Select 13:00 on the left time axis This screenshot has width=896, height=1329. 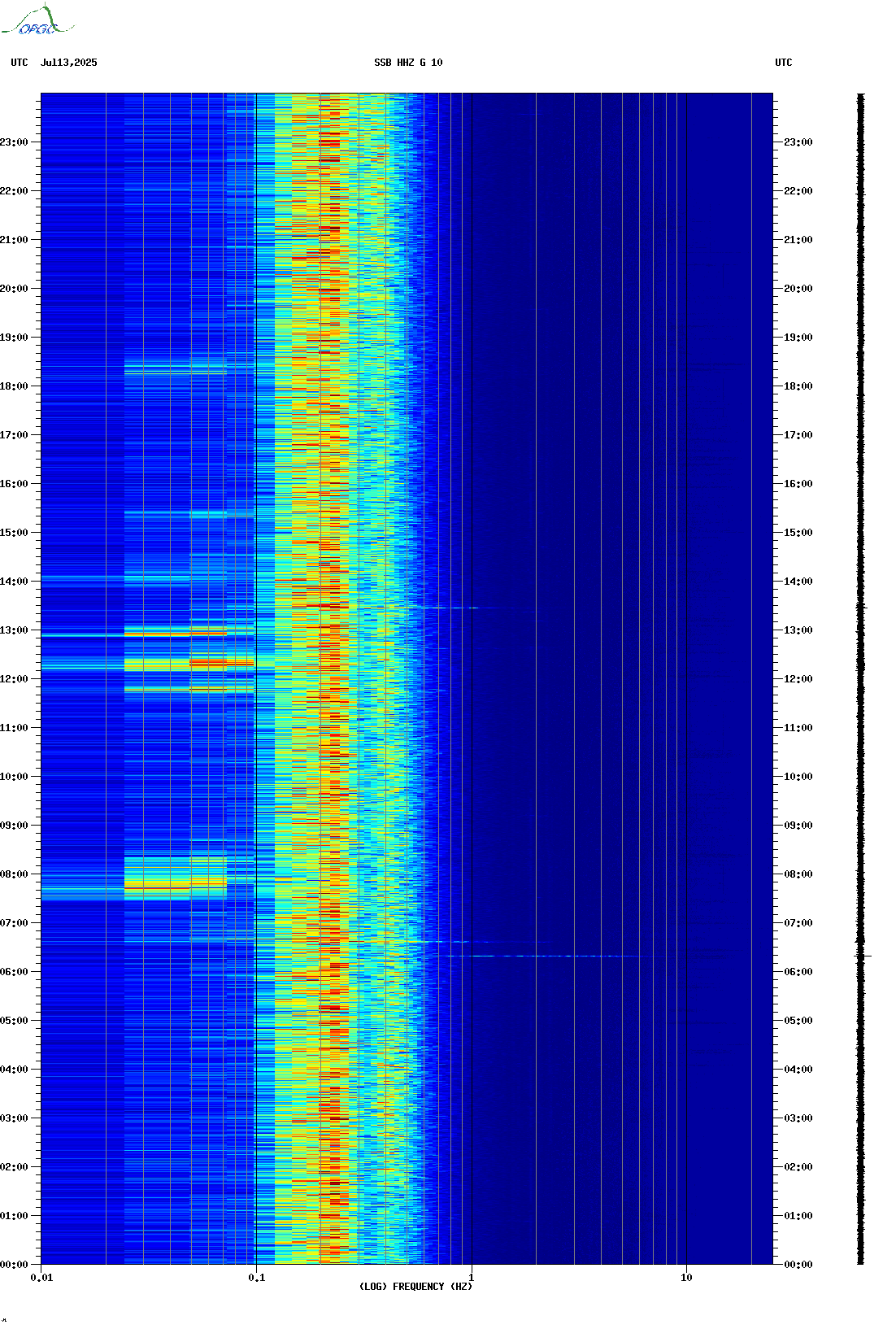click(14, 630)
